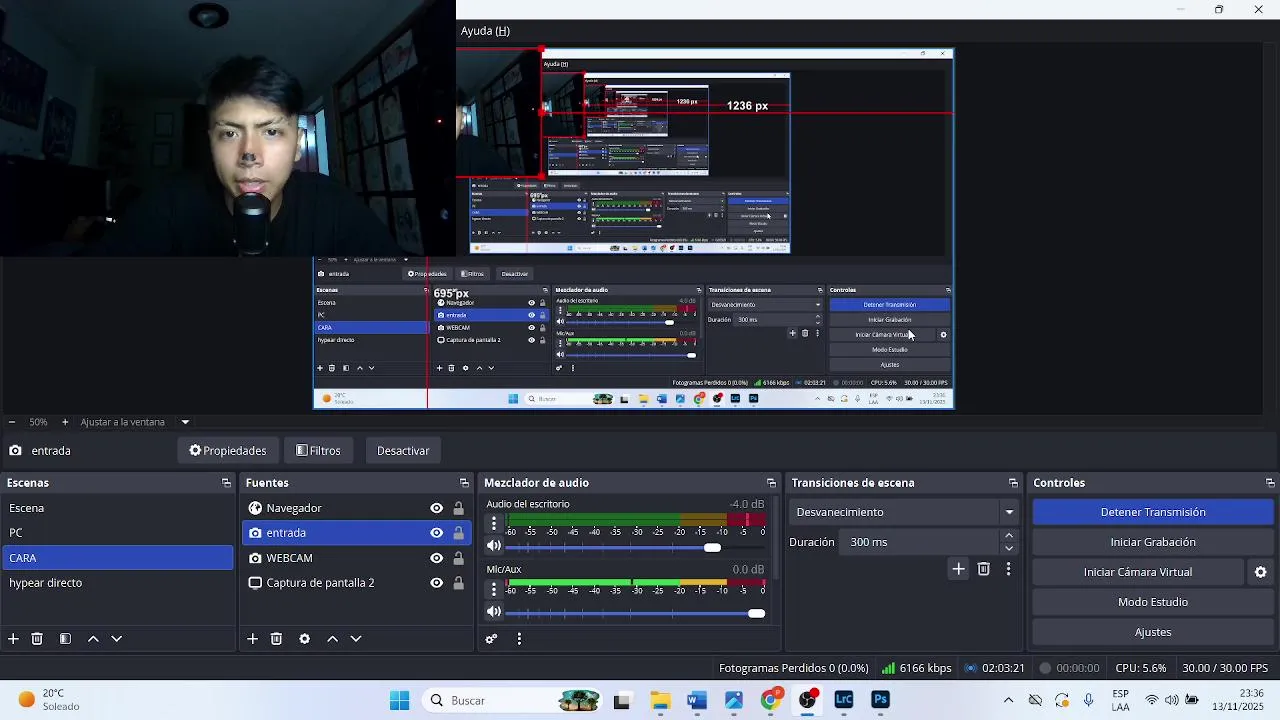Open Propiedades for the entrada source
1280x720 pixels.
pyautogui.click(x=228, y=451)
